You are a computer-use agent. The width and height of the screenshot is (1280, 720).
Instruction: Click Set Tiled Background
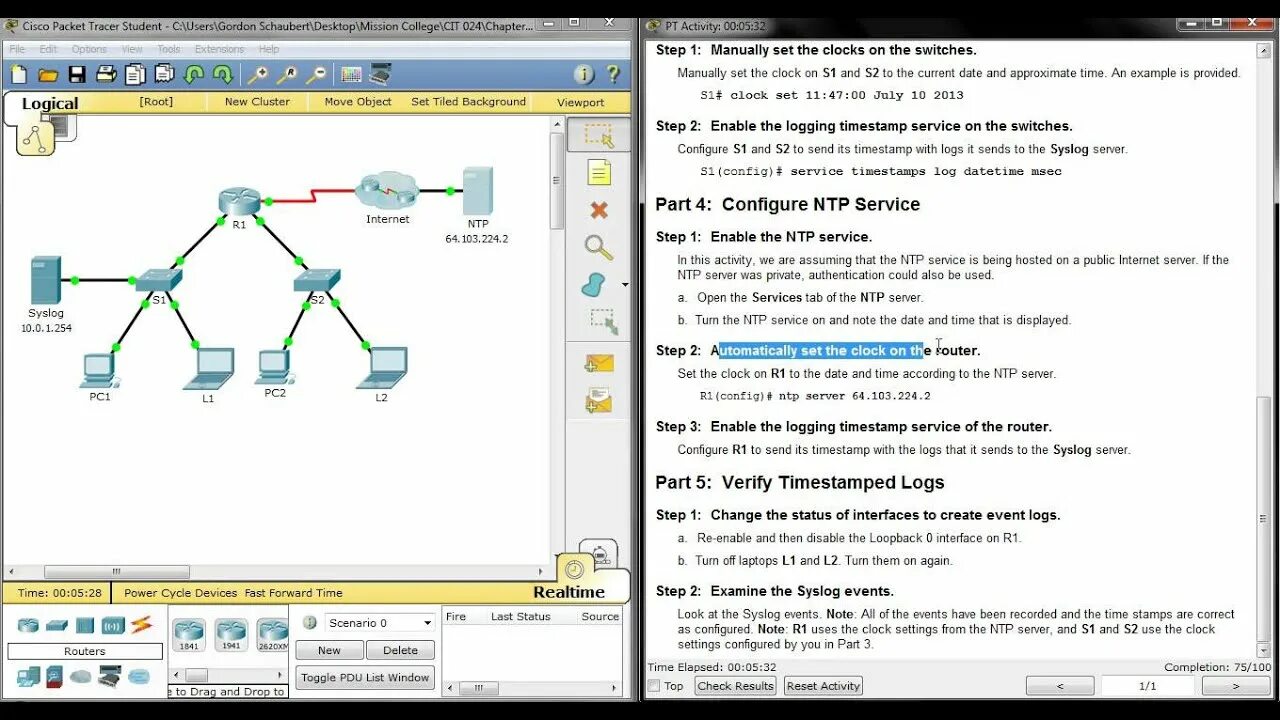tap(468, 102)
